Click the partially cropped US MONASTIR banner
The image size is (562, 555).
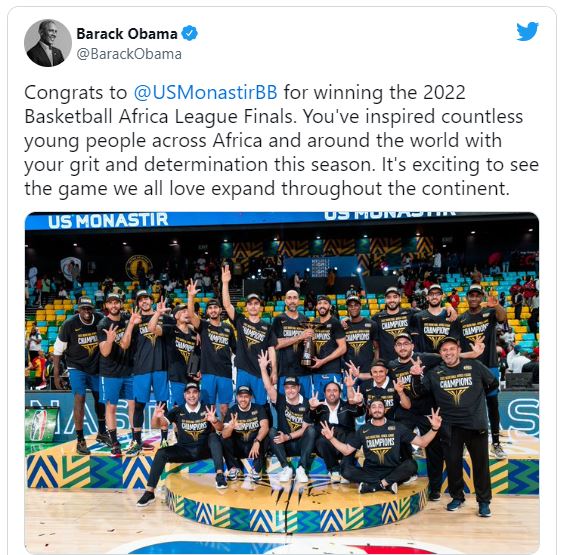click(390, 215)
